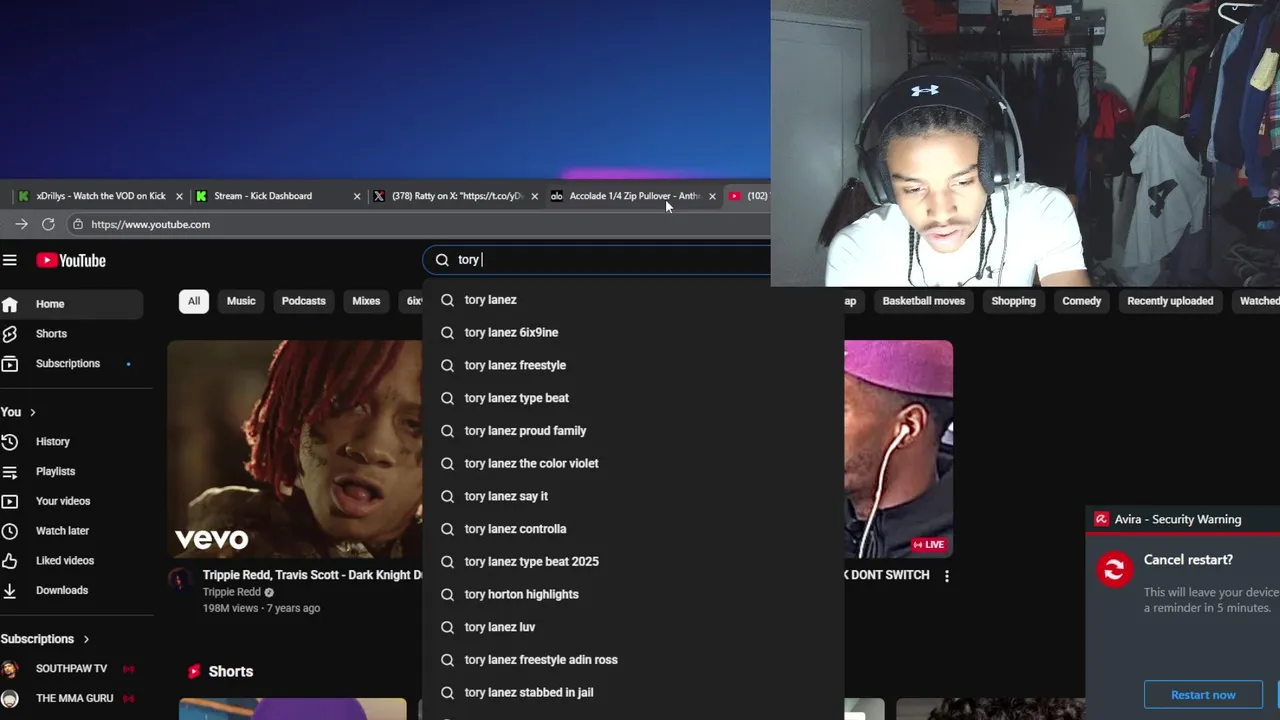
Task: Choose 'tory lanez stabbed in jail' suggestion
Action: tap(633, 692)
